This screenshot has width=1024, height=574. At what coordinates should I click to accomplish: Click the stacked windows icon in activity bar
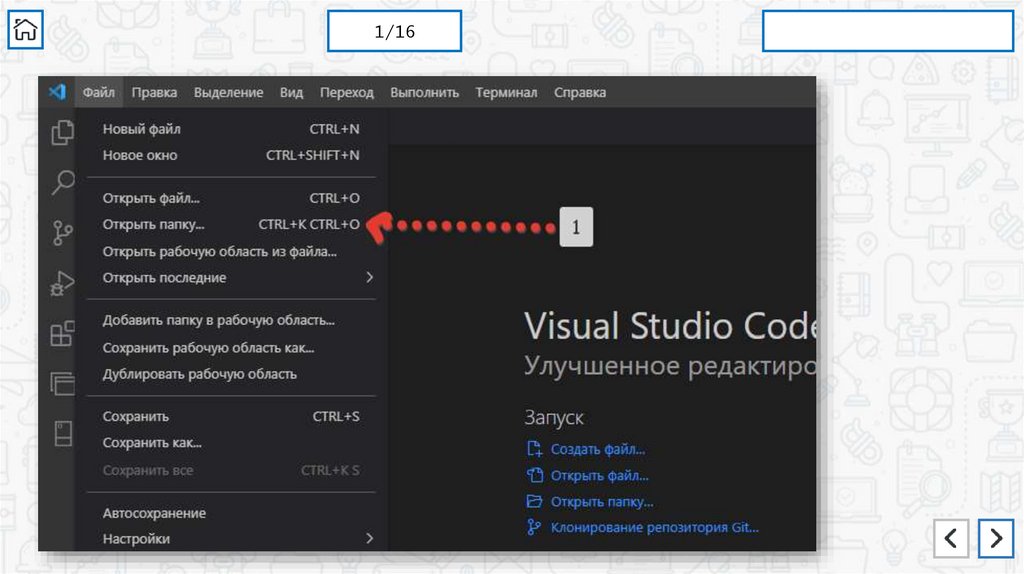point(62,383)
